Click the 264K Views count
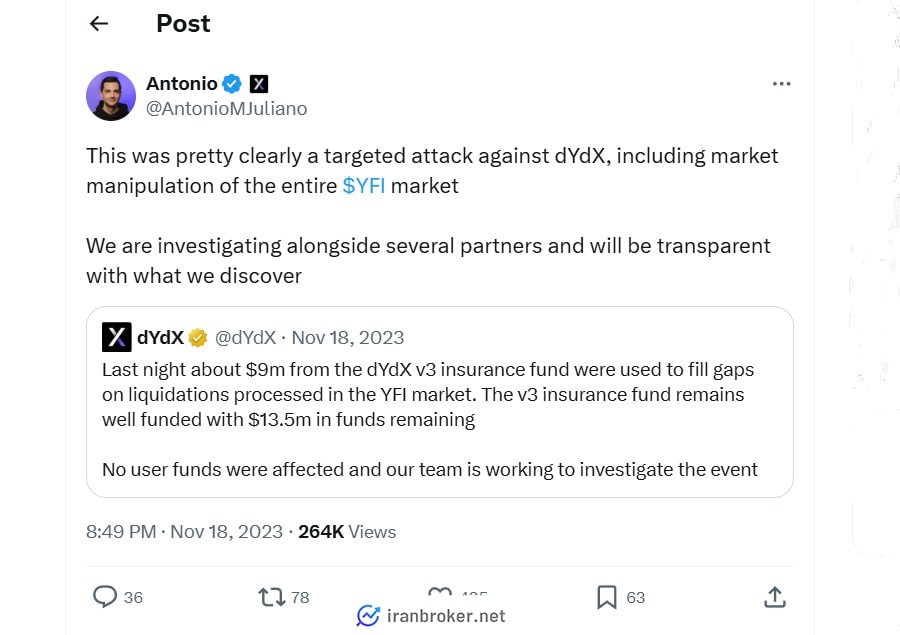 pos(347,532)
